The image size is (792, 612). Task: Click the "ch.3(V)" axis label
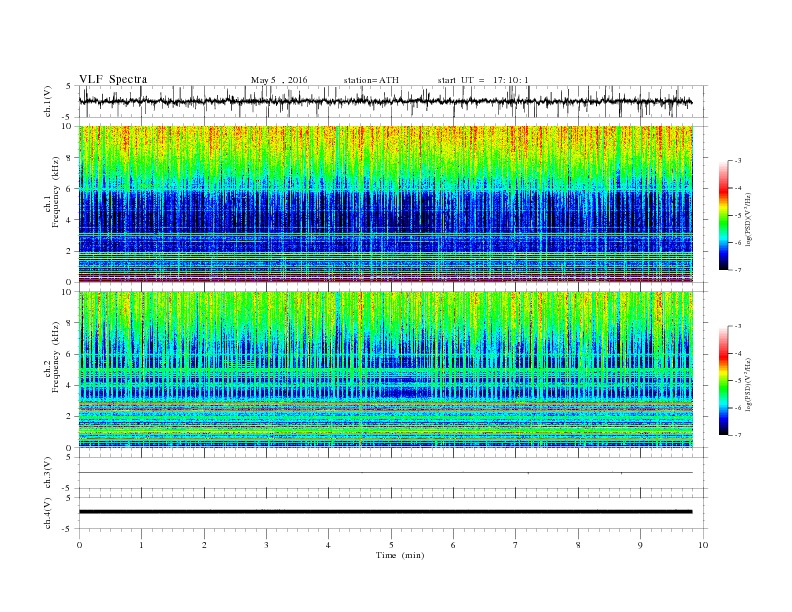(47, 473)
